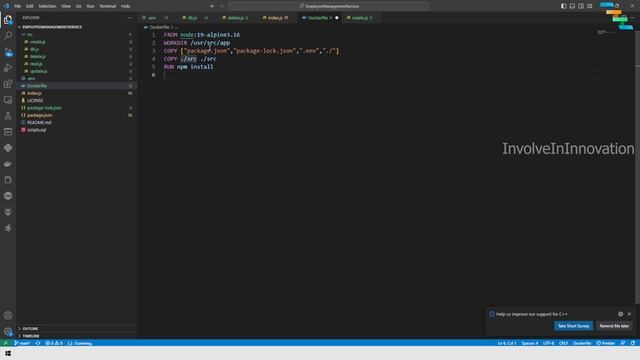Open the Go menu
Screen dimensions: 640x360
[x=78, y=6]
